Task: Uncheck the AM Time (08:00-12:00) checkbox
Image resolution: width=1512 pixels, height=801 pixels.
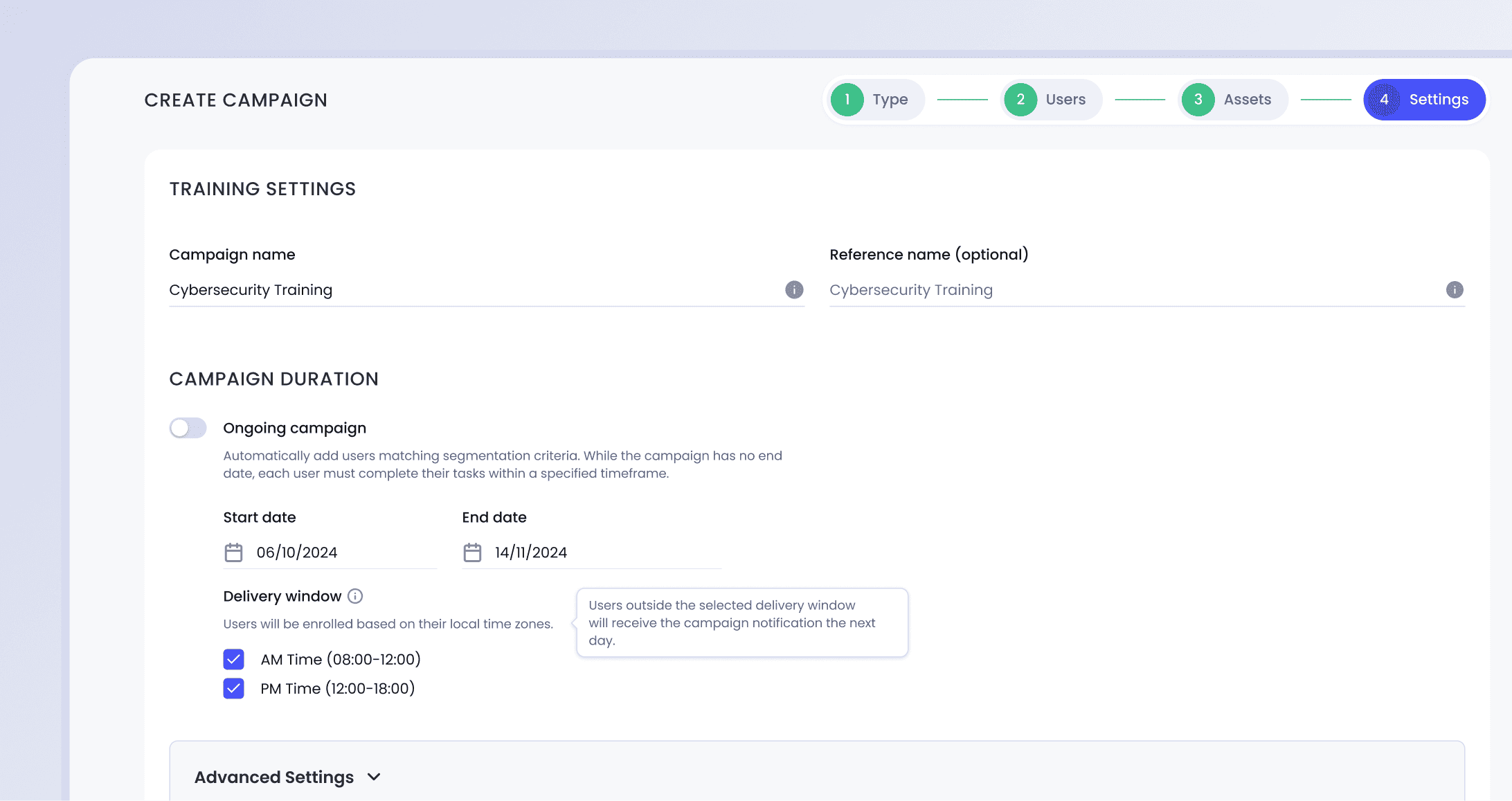Action: 234,659
